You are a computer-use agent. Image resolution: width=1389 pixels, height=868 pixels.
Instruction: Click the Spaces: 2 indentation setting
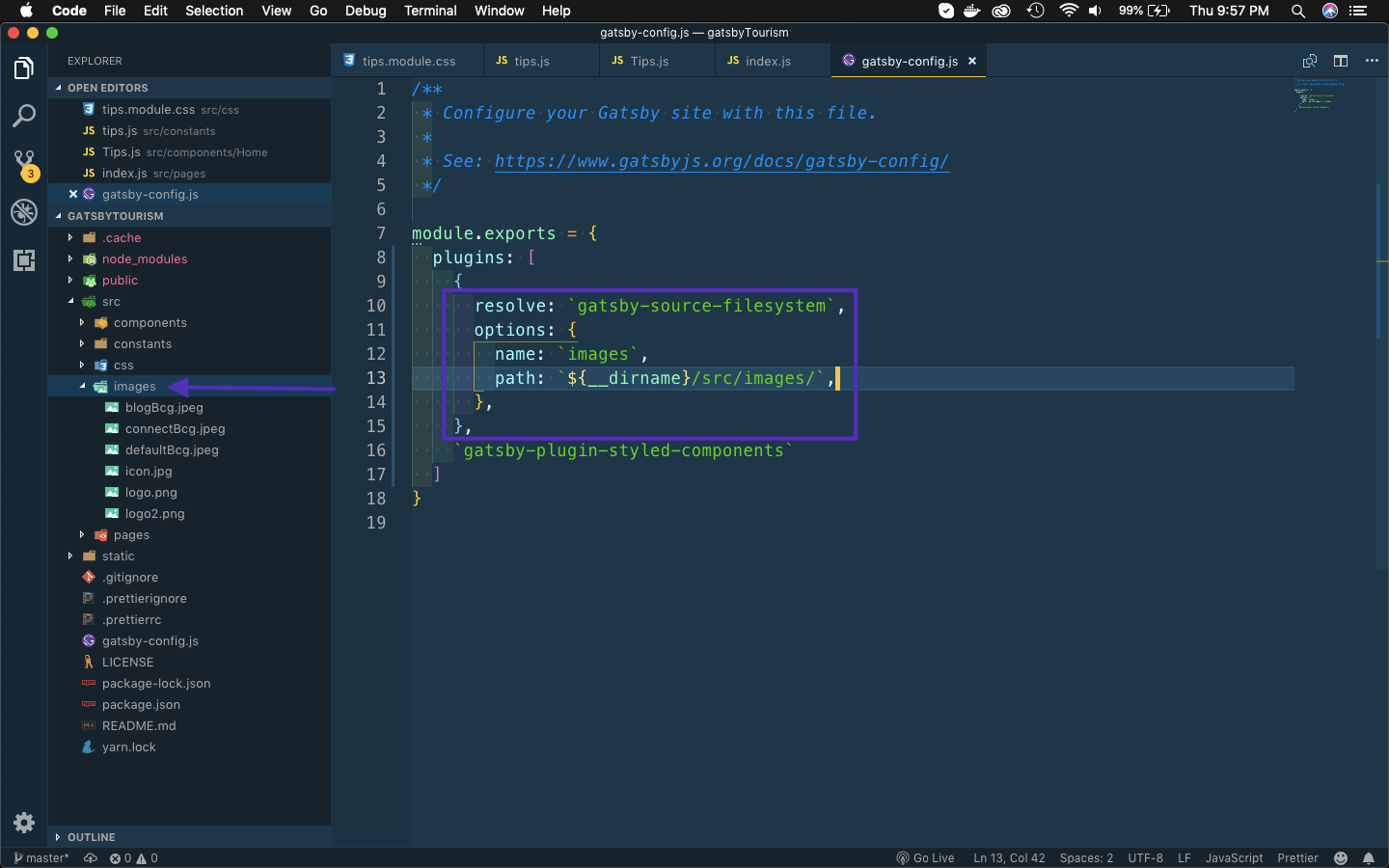click(x=1086, y=858)
